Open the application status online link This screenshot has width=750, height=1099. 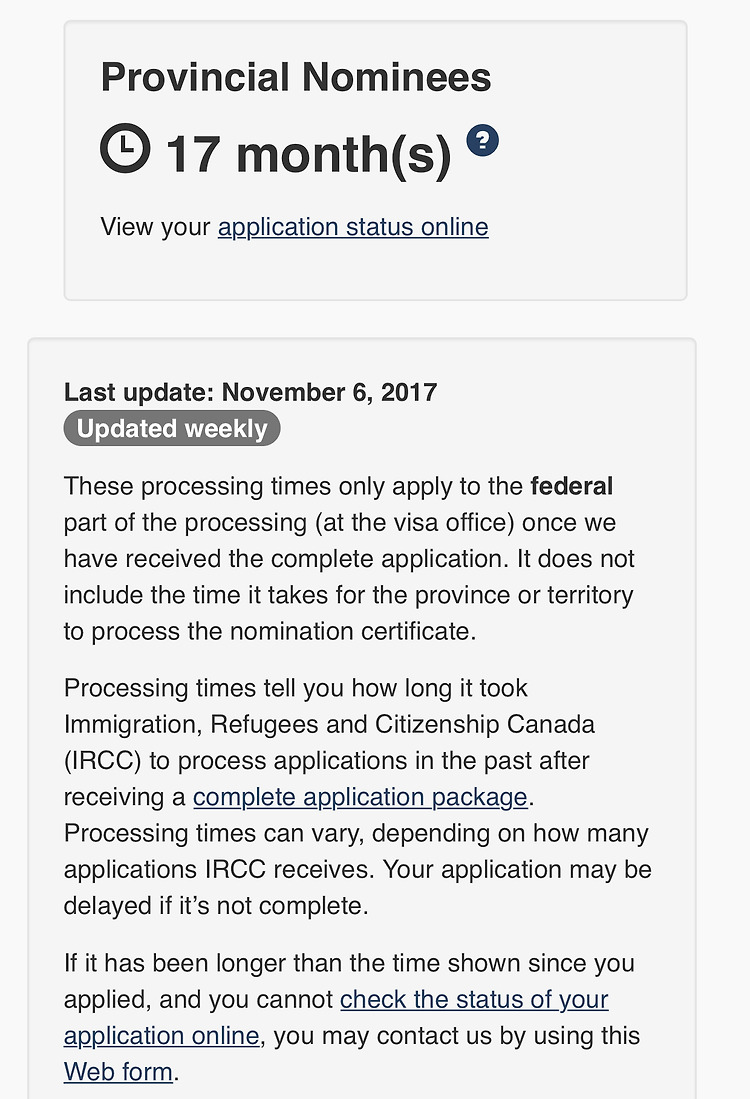click(353, 227)
